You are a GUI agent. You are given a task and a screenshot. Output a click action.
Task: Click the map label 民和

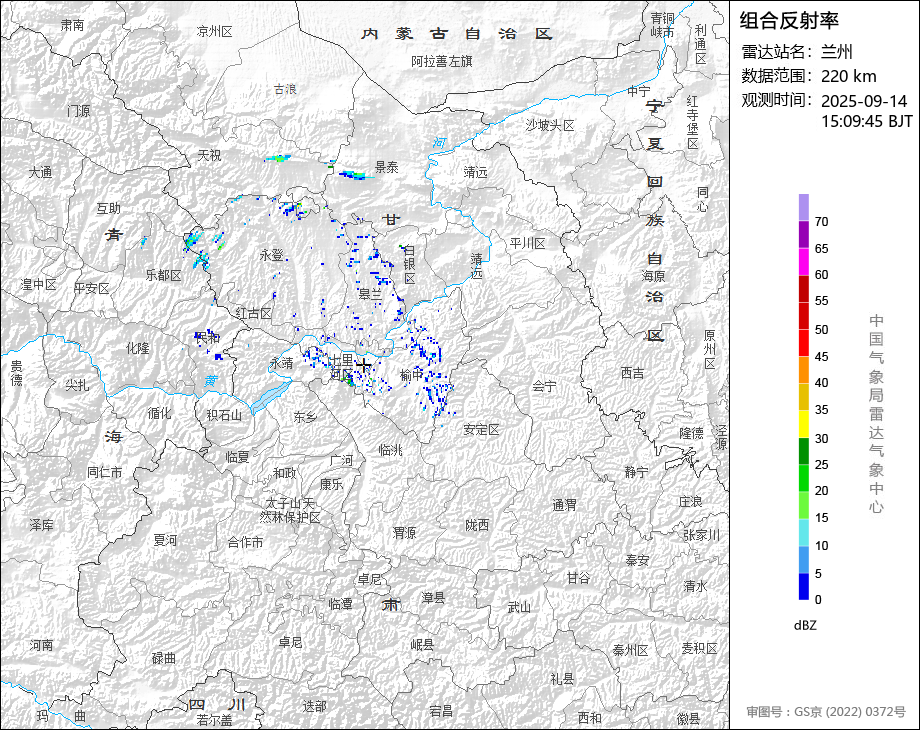(x=208, y=337)
